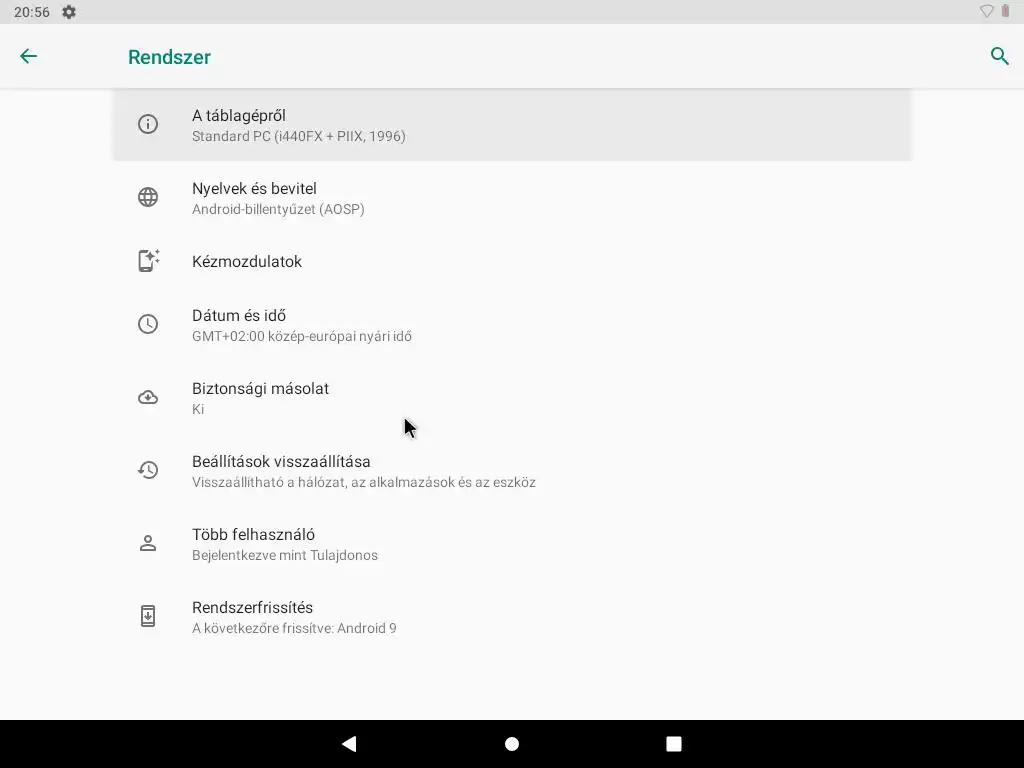Screen dimensions: 1024x768
Task: Click 'GMT+02:00 közép-európai nyári idő' text
Action: click(302, 336)
